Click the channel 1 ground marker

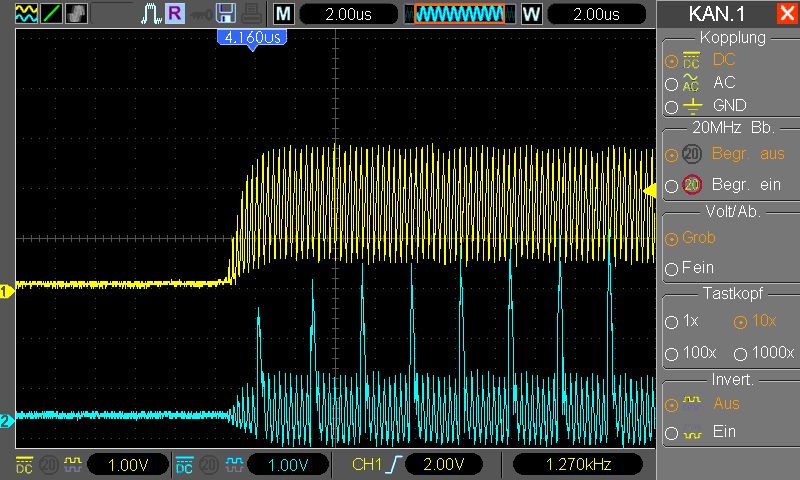coord(6,291)
